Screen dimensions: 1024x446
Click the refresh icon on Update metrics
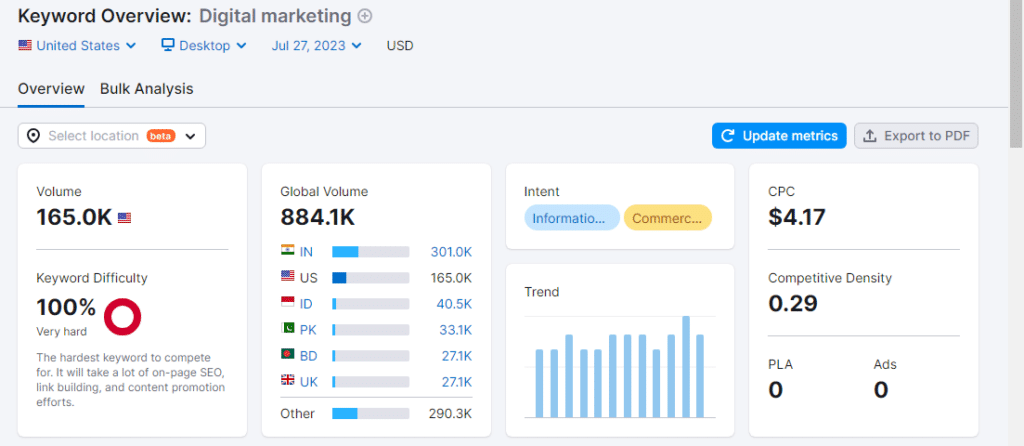[x=728, y=136]
